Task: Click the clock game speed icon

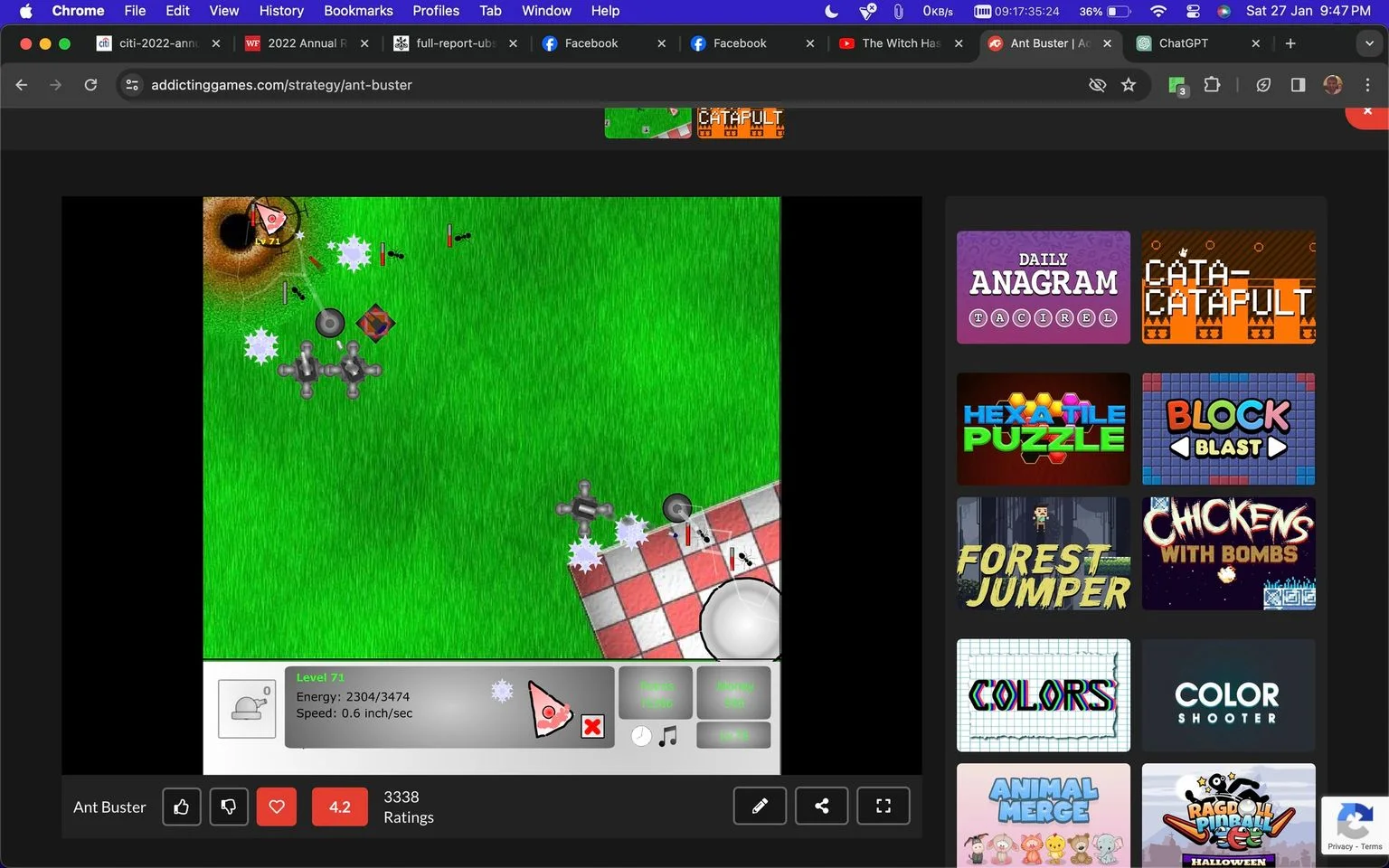Action: point(641,736)
